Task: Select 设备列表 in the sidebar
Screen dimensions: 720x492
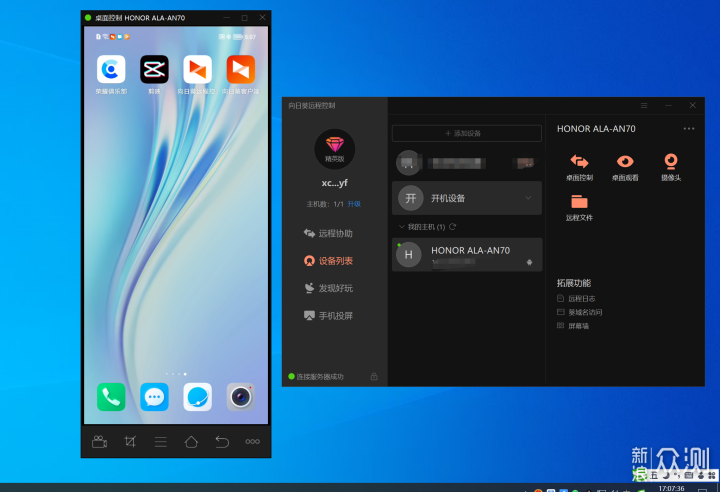Action: (328, 261)
